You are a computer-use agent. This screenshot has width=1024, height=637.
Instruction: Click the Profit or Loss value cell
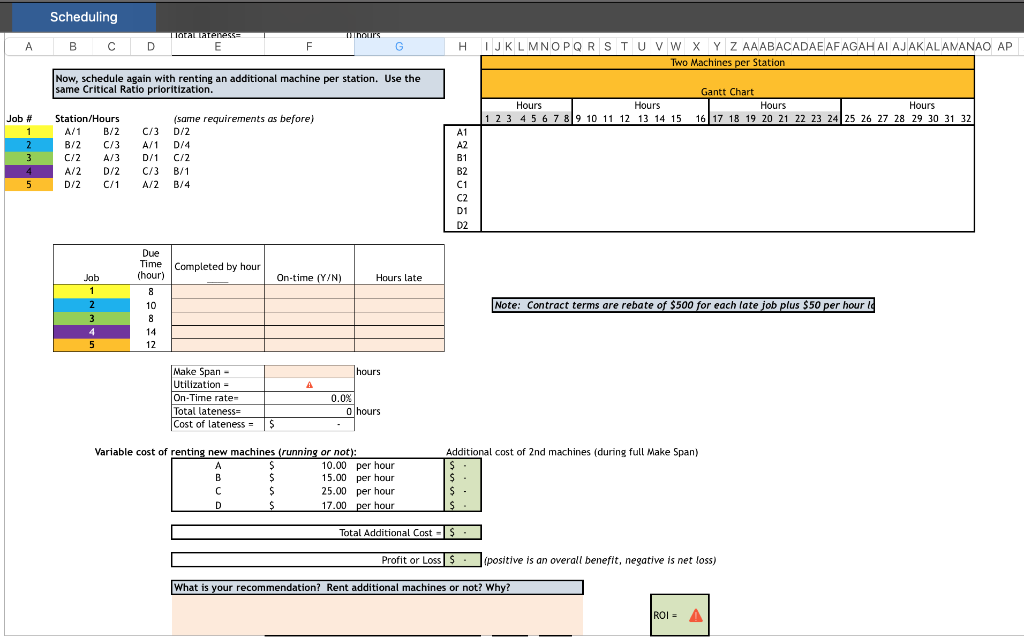pos(462,559)
